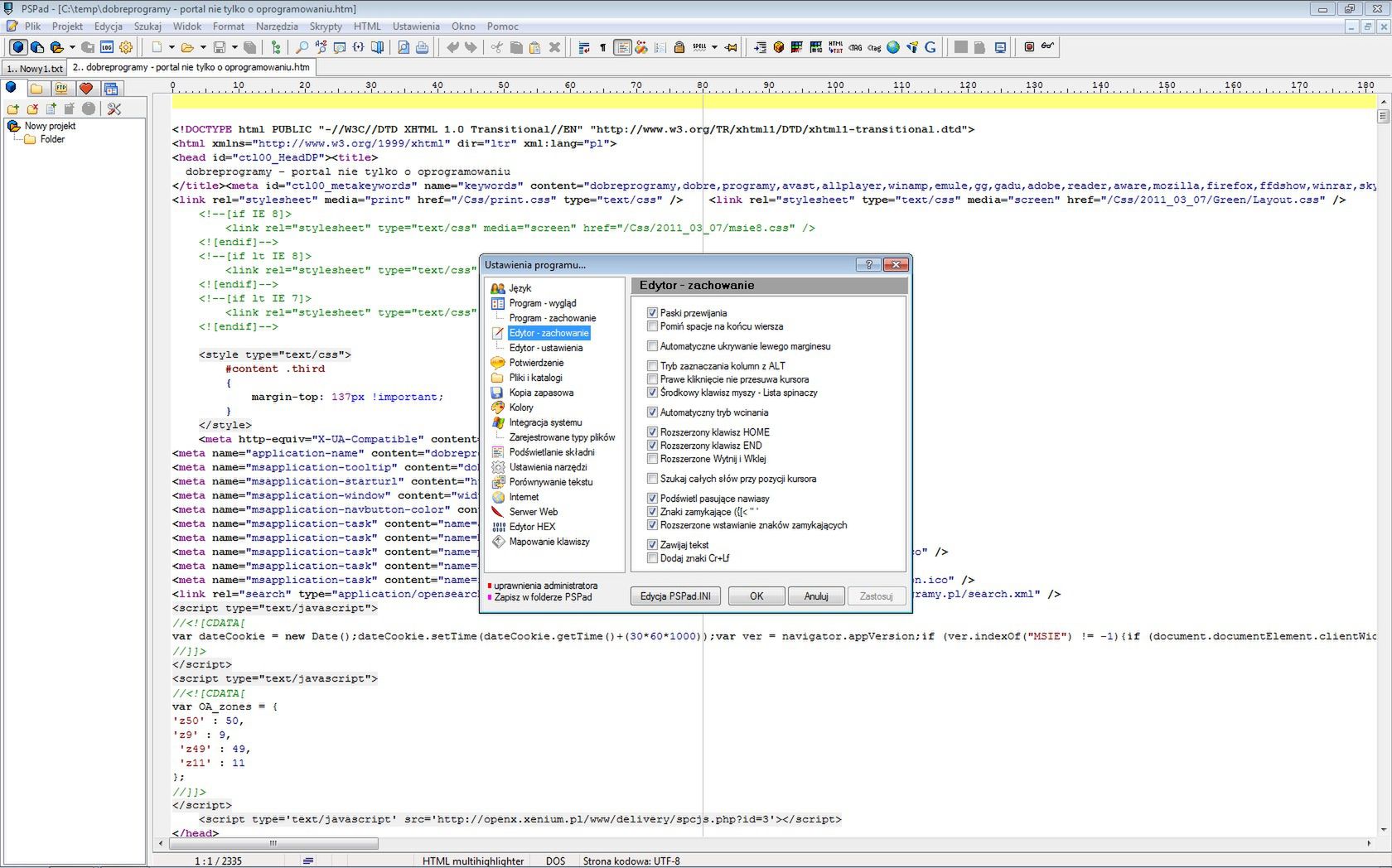The width and height of the screenshot is (1392, 868).
Task: Enable Szukaj całych słów przy pozycji kursora
Action: [652, 479]
